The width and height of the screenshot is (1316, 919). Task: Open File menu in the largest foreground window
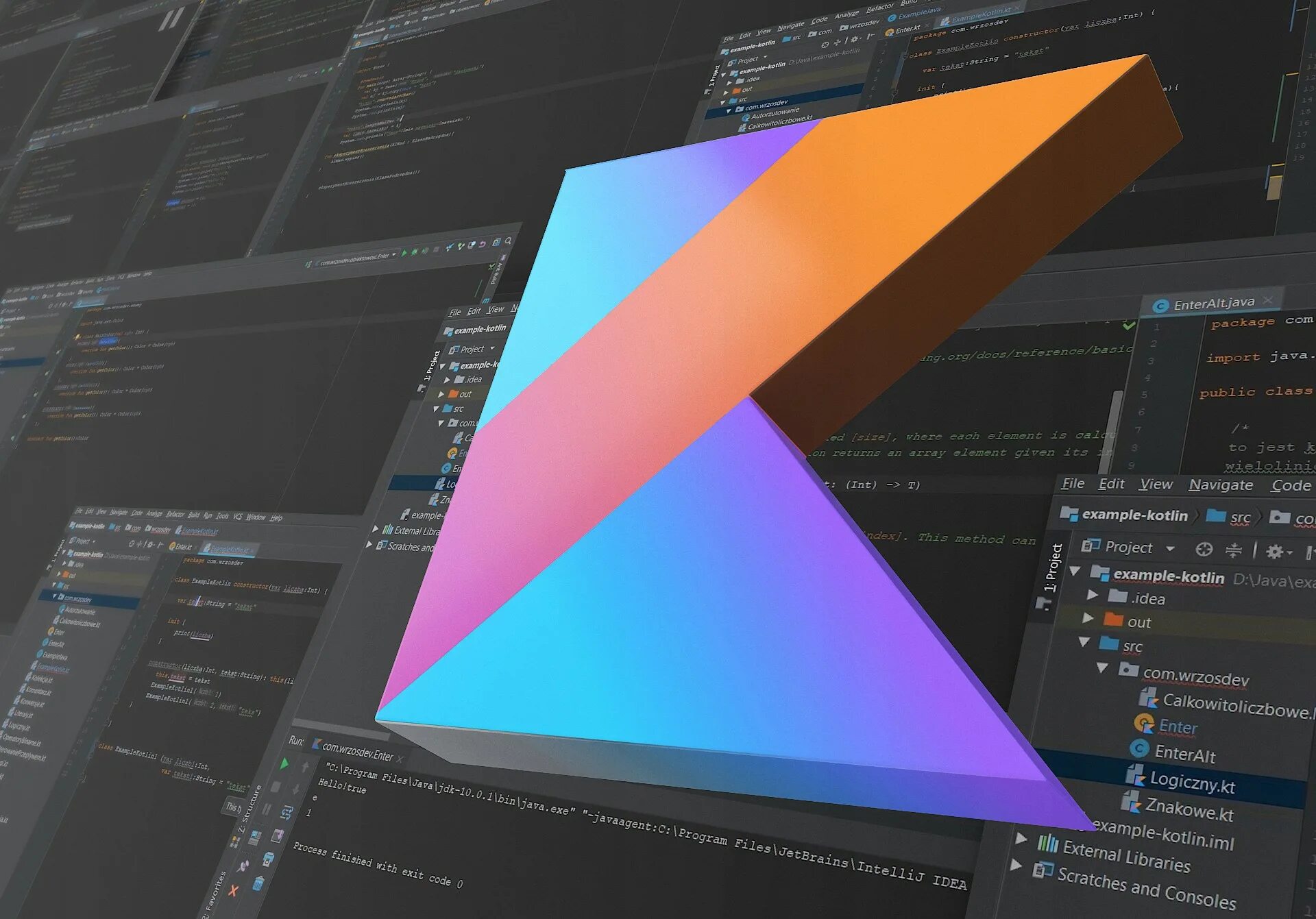[x=1073, y=484]
